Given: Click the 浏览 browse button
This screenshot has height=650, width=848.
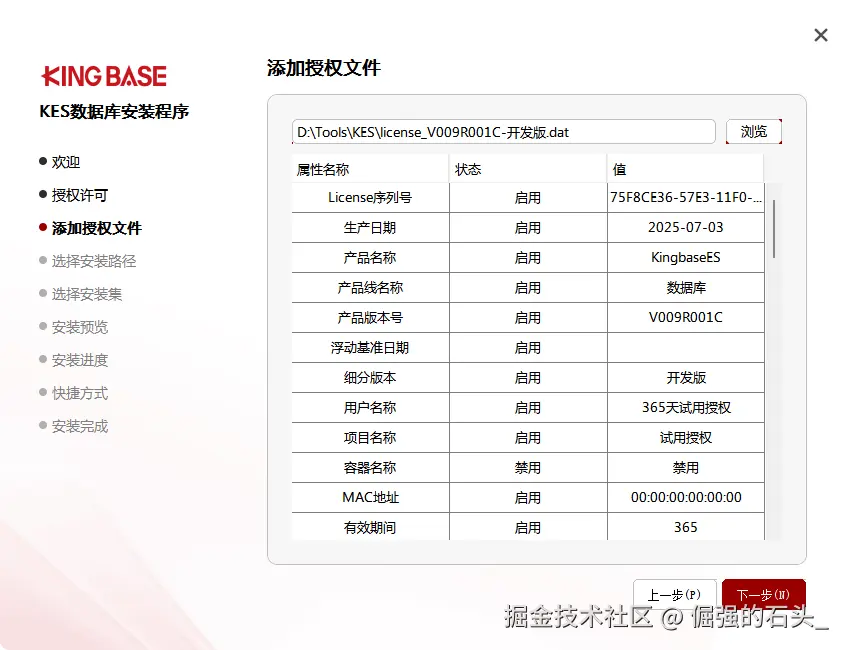Looking at the screenshot, I should [754, 131].
